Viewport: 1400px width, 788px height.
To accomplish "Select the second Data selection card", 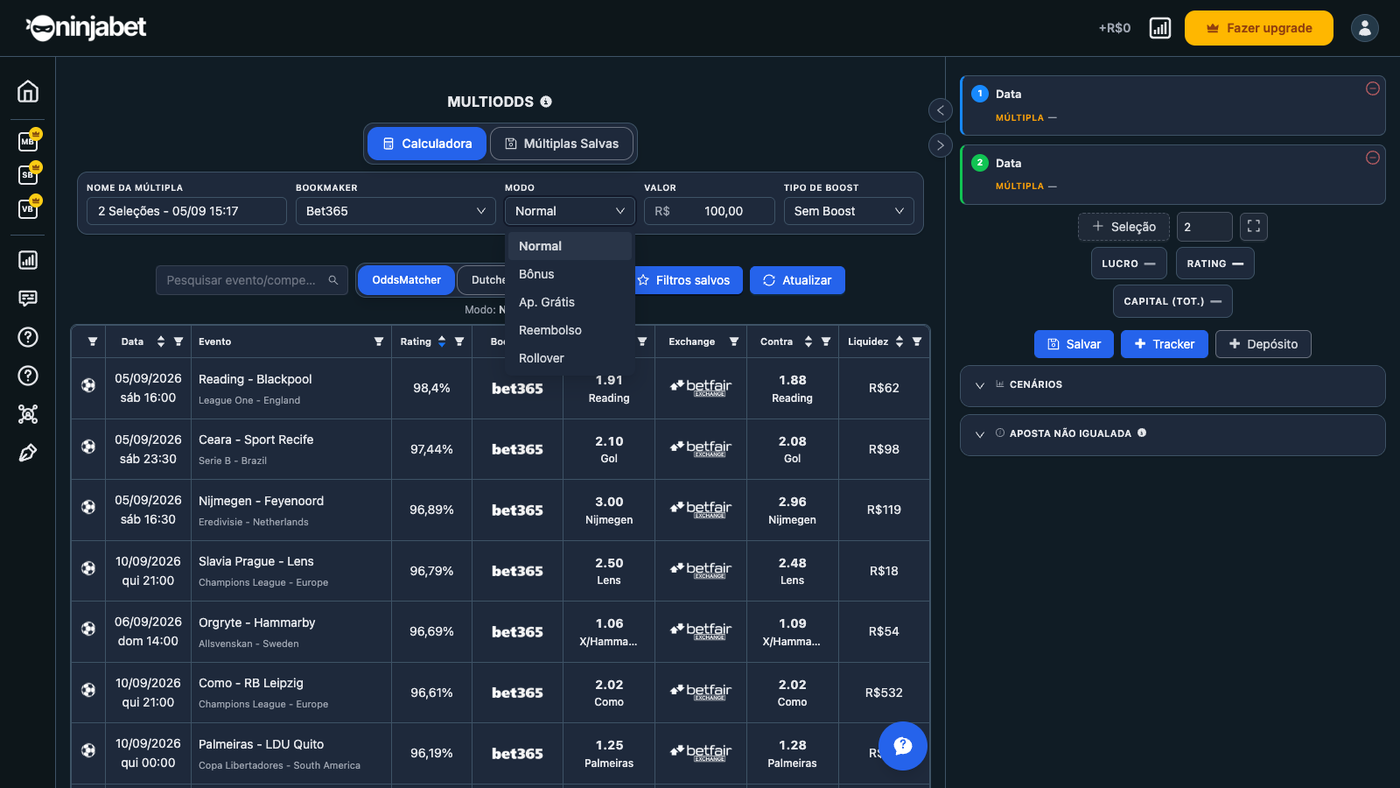I will [x=1172, y=174].
